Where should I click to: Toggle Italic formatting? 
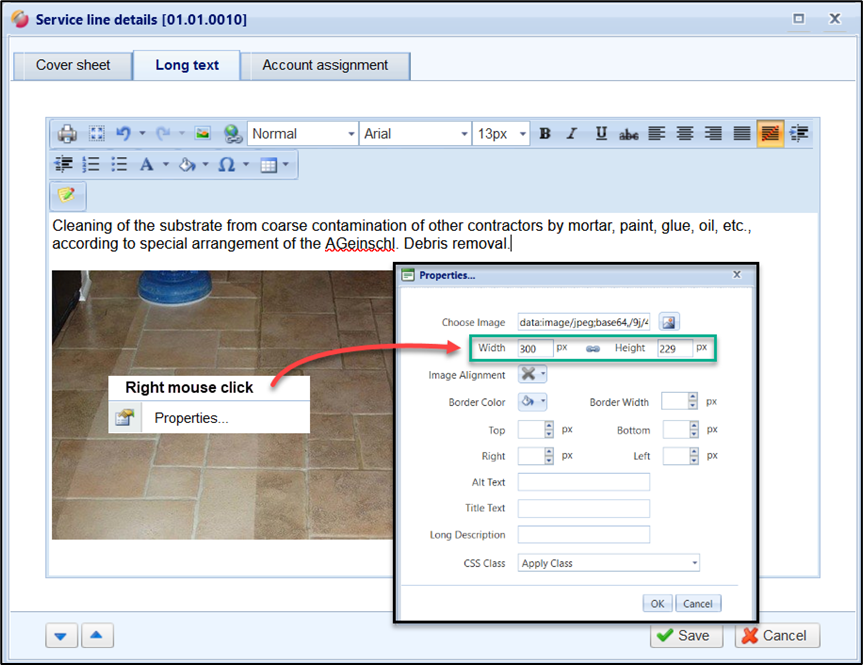click(x=572, y=134)
